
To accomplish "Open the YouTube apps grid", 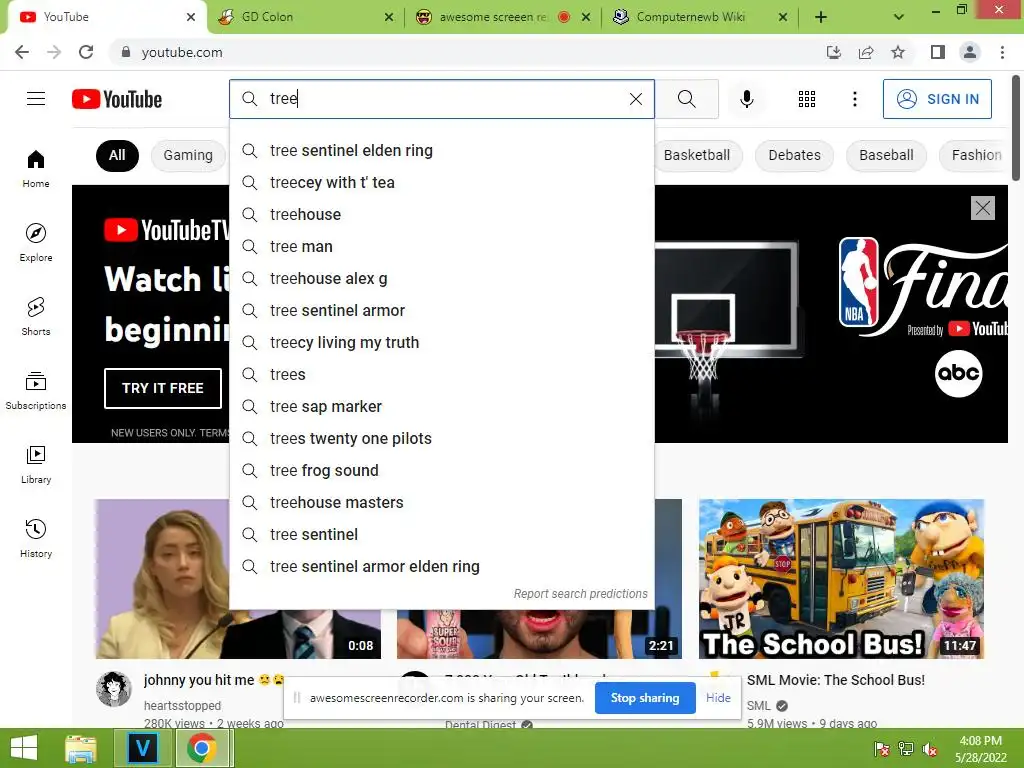I will point(807,99).
